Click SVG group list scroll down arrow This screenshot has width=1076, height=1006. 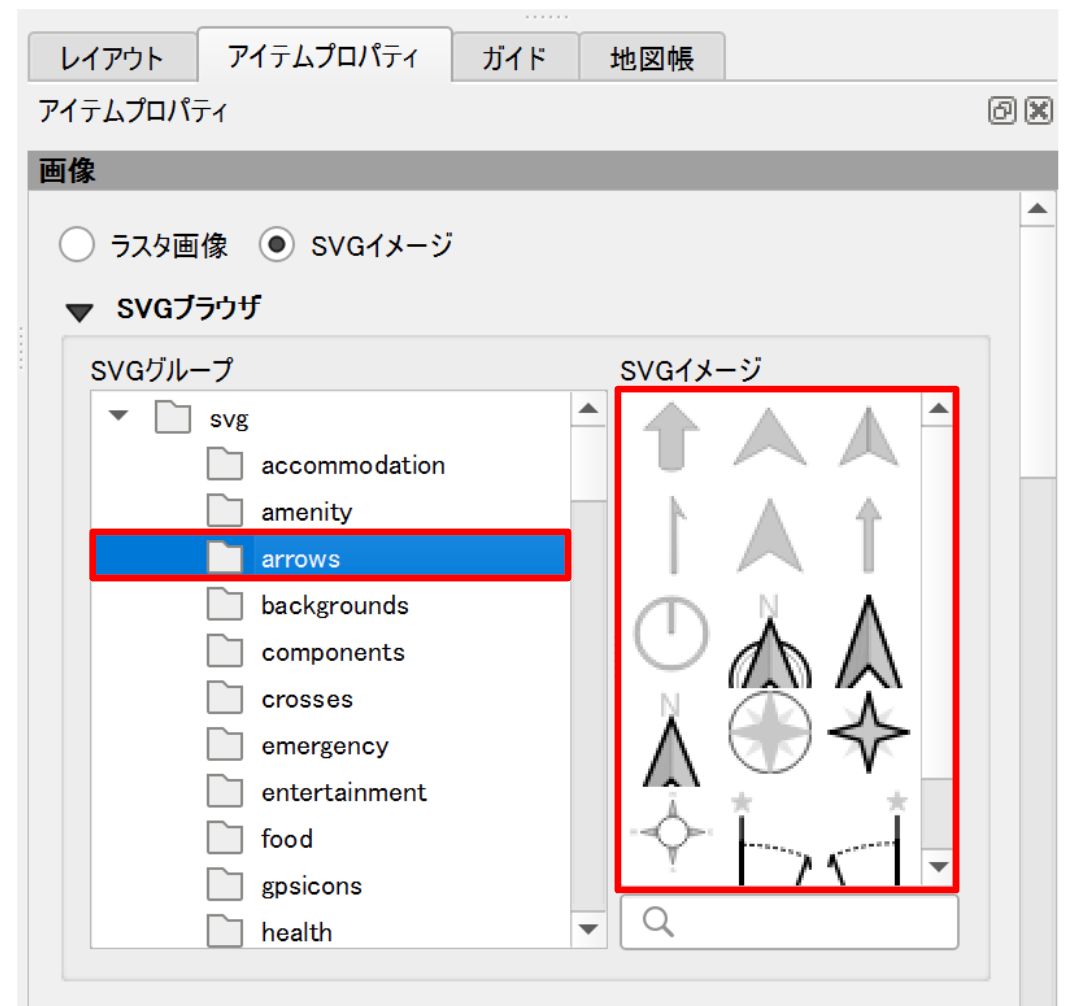588,929
